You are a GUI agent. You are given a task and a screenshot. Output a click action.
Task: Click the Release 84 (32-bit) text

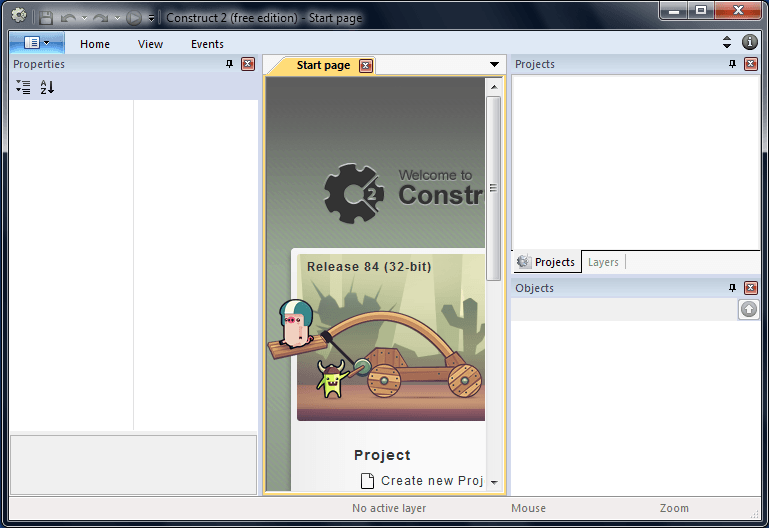[x=369, y=267]
